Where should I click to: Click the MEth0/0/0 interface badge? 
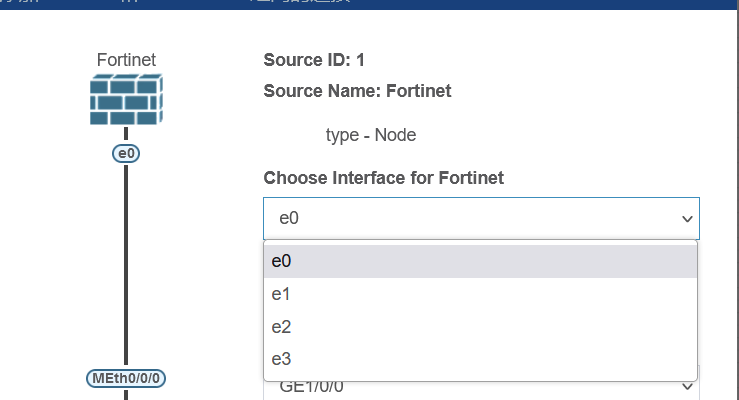[126, 378]
